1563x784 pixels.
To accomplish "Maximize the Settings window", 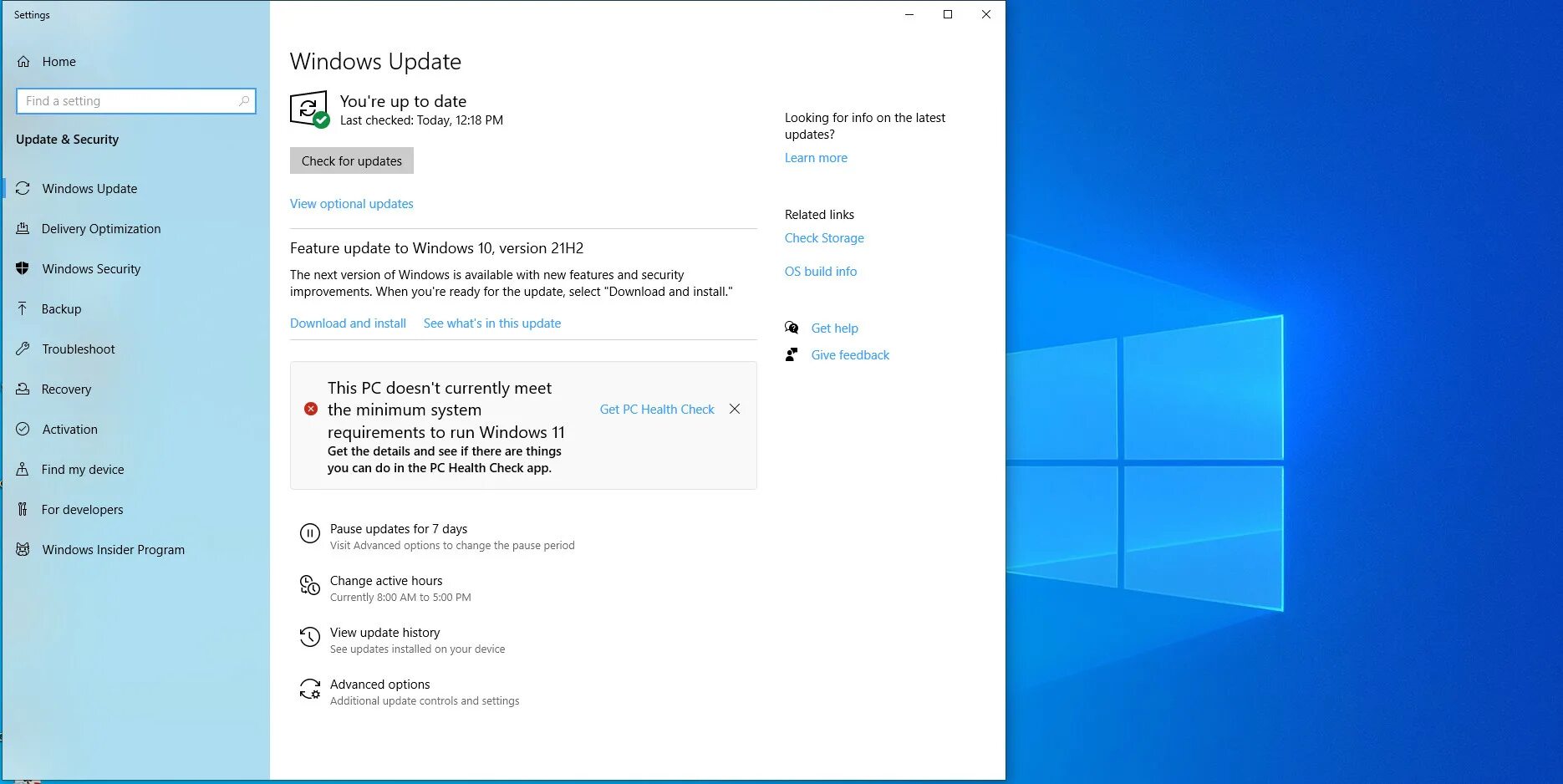I will pyautogui.click(x=948, y=14).
